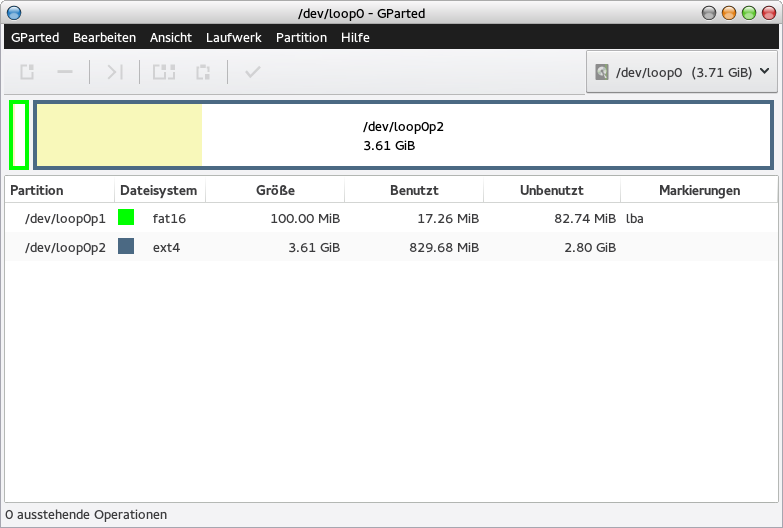Click the 2.80 GiB unused value

pyautogui.click(x=590, y=247)
